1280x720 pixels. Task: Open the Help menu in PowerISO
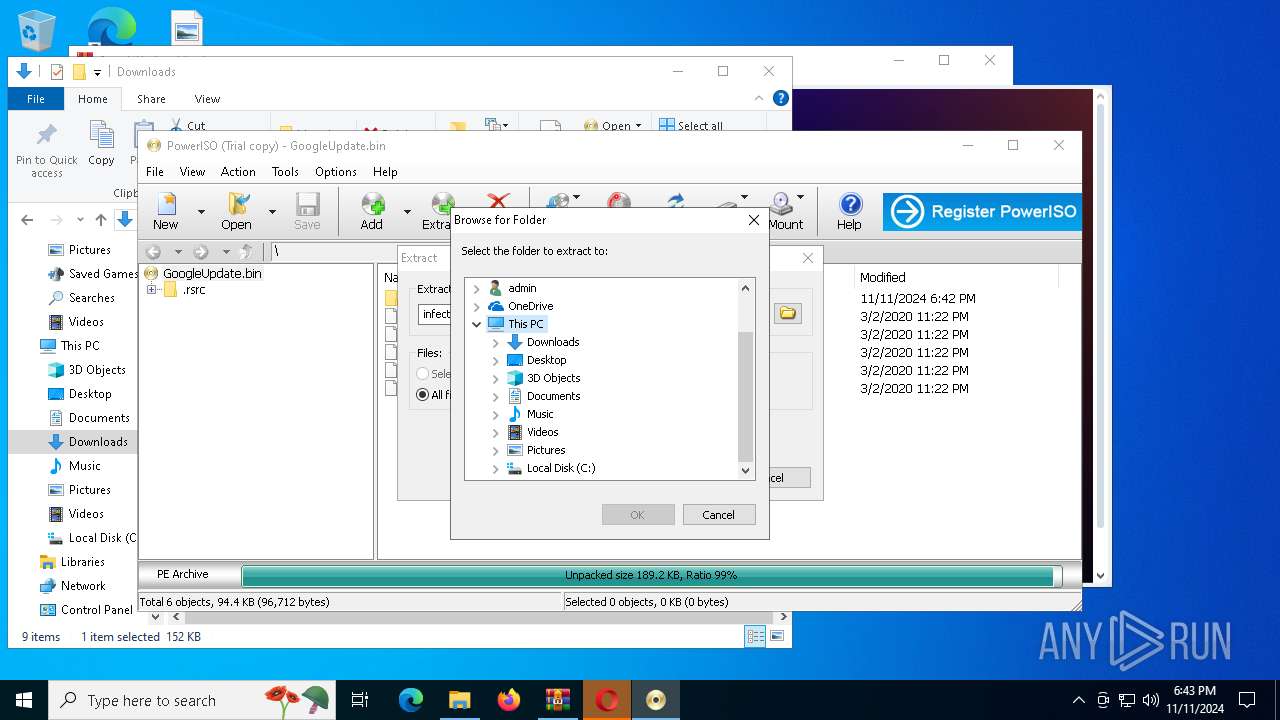click(385, 172)
